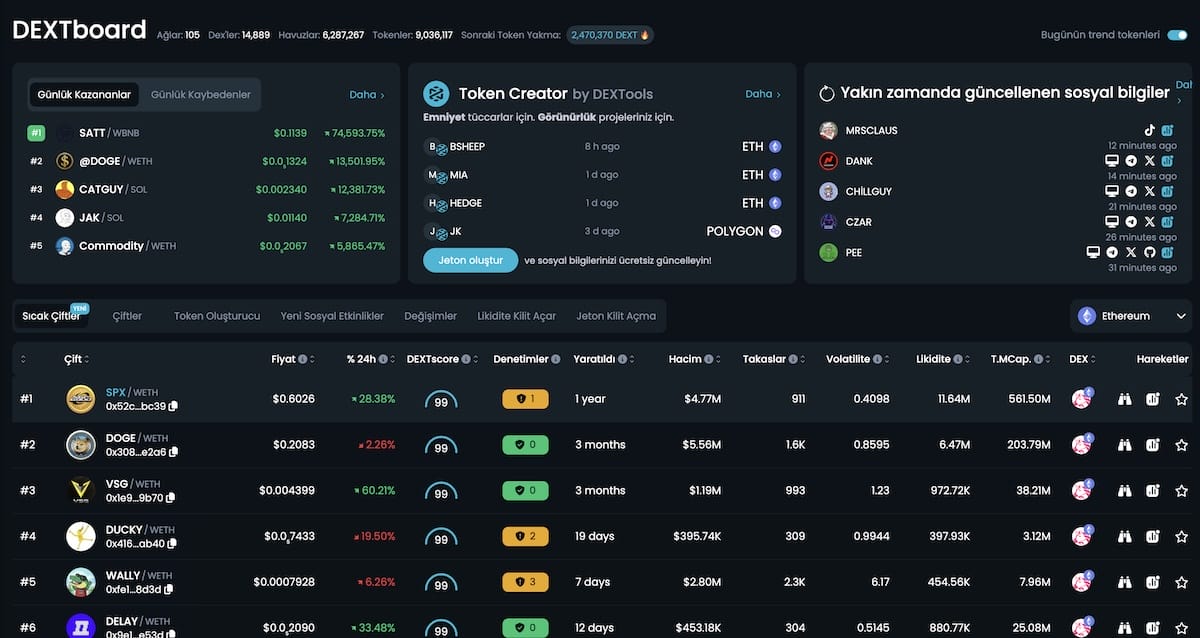The image size is (1200, 638).
Task: Click the DEX logo in the SPX row
Action: tap(1081, 399)
